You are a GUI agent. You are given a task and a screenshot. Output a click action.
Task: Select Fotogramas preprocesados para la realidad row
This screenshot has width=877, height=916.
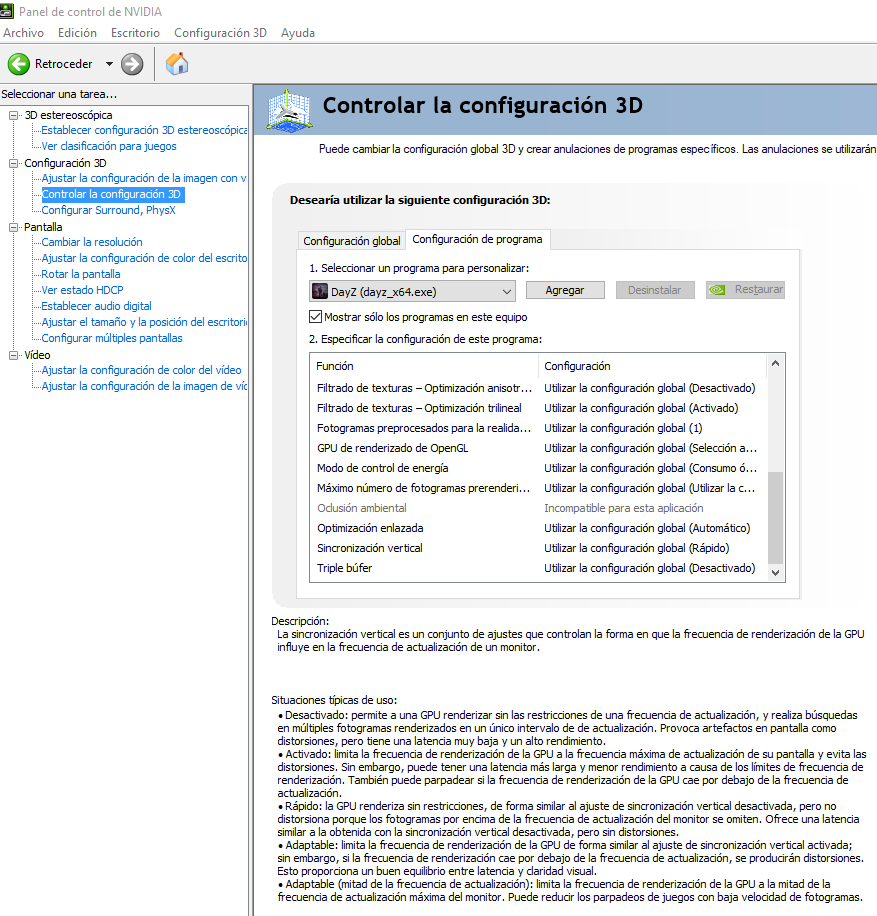point(538,428)
